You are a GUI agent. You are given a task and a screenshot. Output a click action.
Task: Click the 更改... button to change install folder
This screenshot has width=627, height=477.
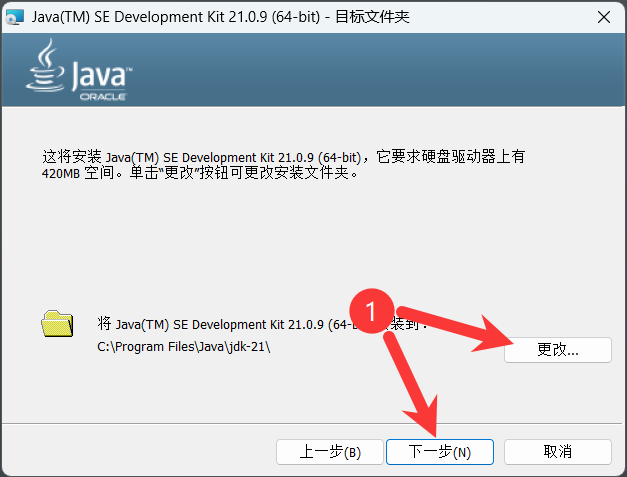pos(557,350)
